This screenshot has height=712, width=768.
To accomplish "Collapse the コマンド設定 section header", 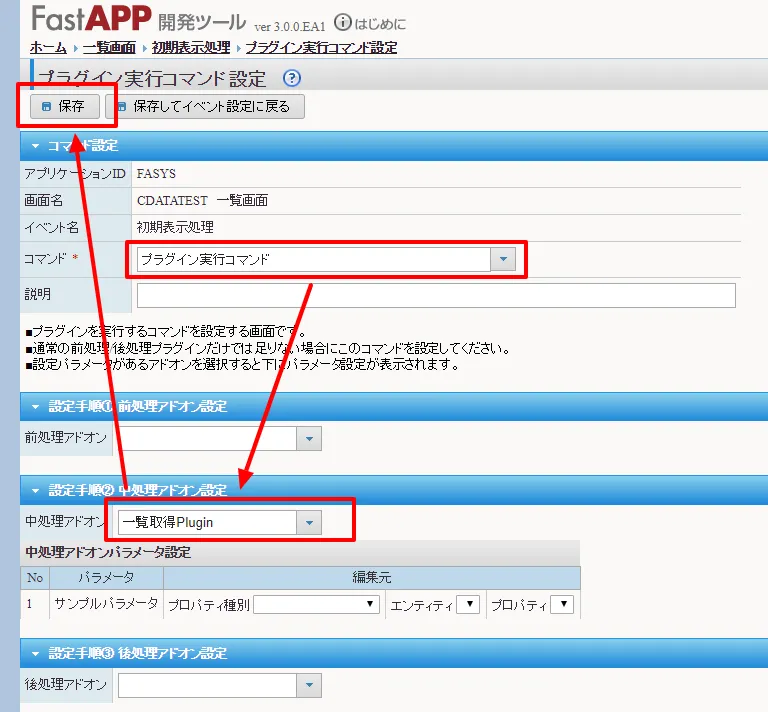I will pos(394,145).
